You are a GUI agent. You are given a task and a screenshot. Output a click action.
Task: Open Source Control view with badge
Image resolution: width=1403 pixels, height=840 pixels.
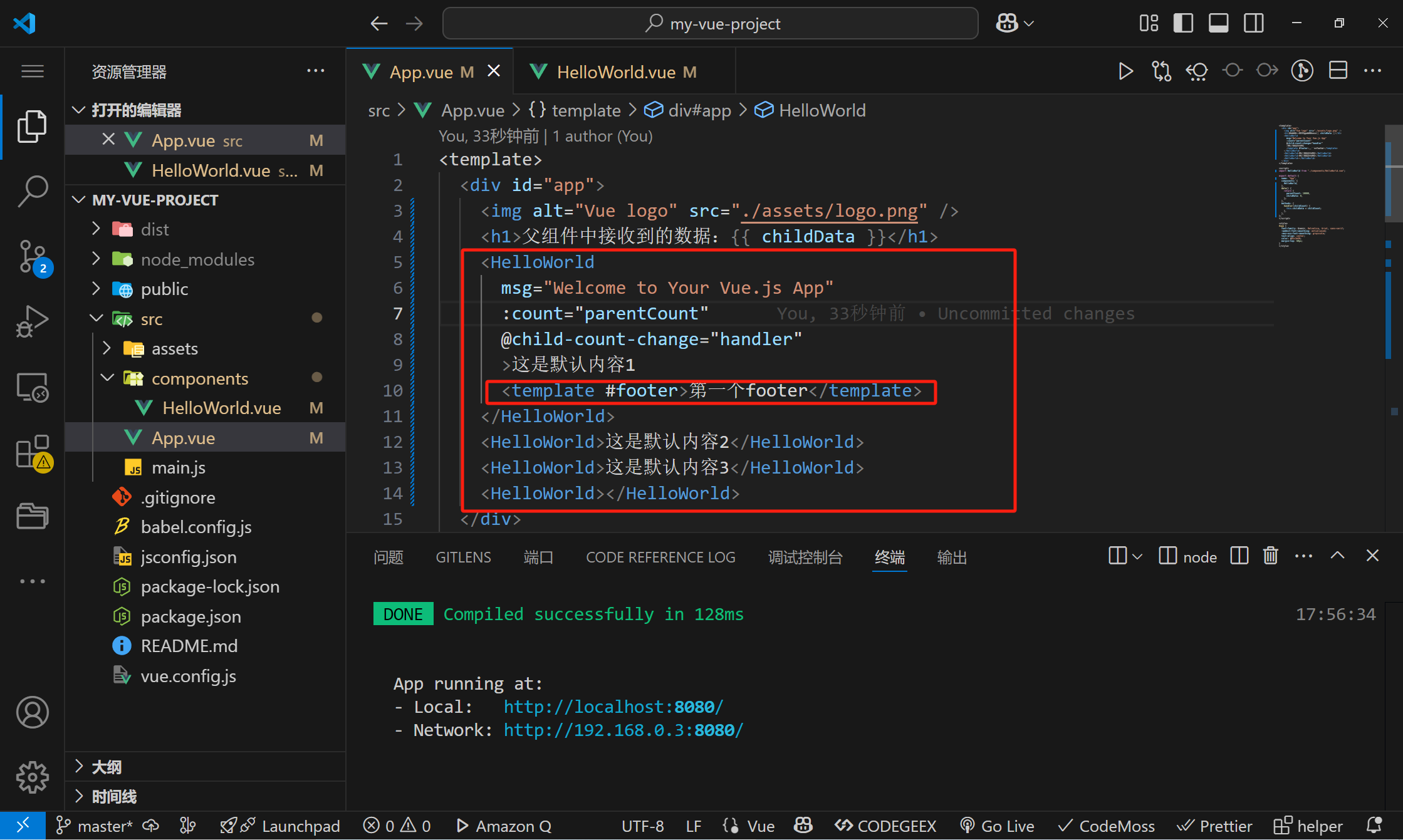point(32,257)
